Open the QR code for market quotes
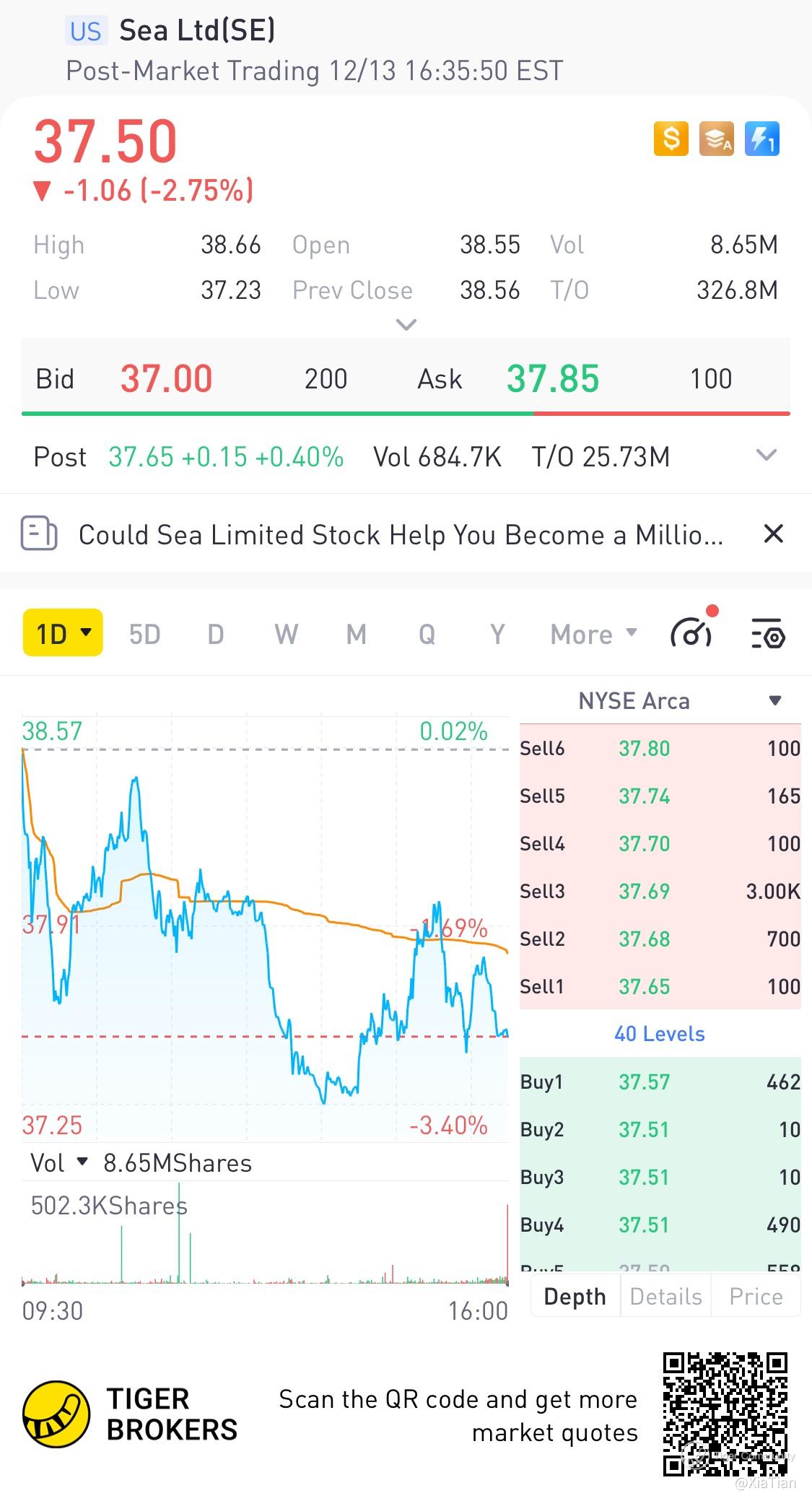 click(x=725, y=1414)
